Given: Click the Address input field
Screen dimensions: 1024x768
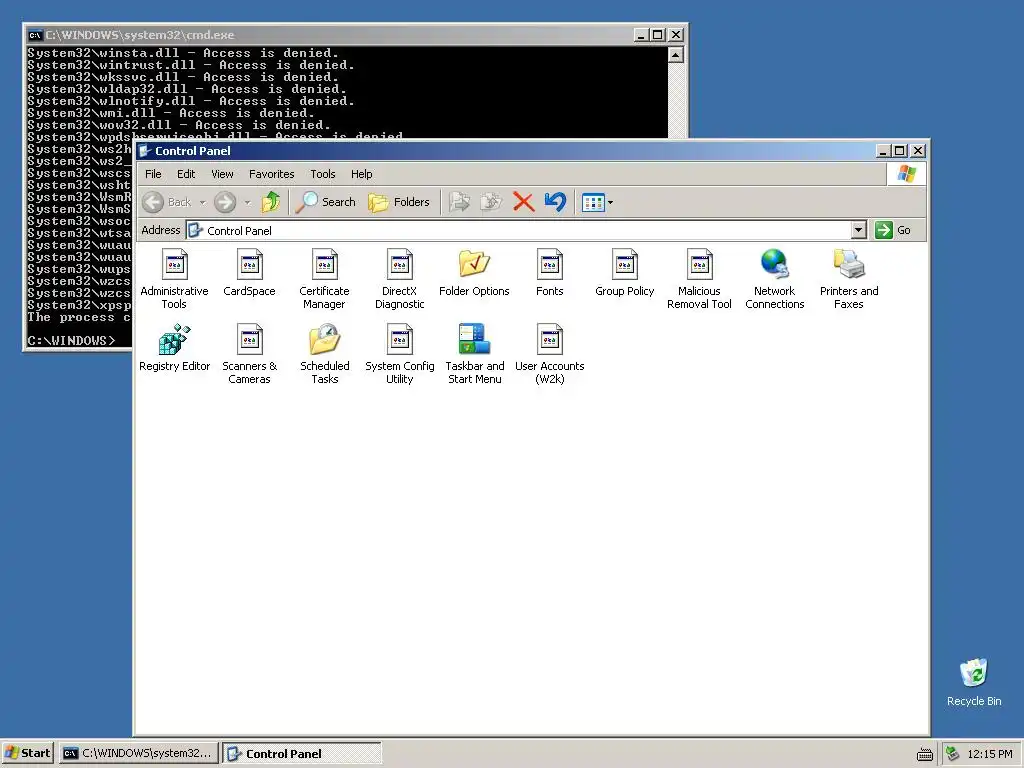Looking at the screenshot, I should click(x=519, y=230).
